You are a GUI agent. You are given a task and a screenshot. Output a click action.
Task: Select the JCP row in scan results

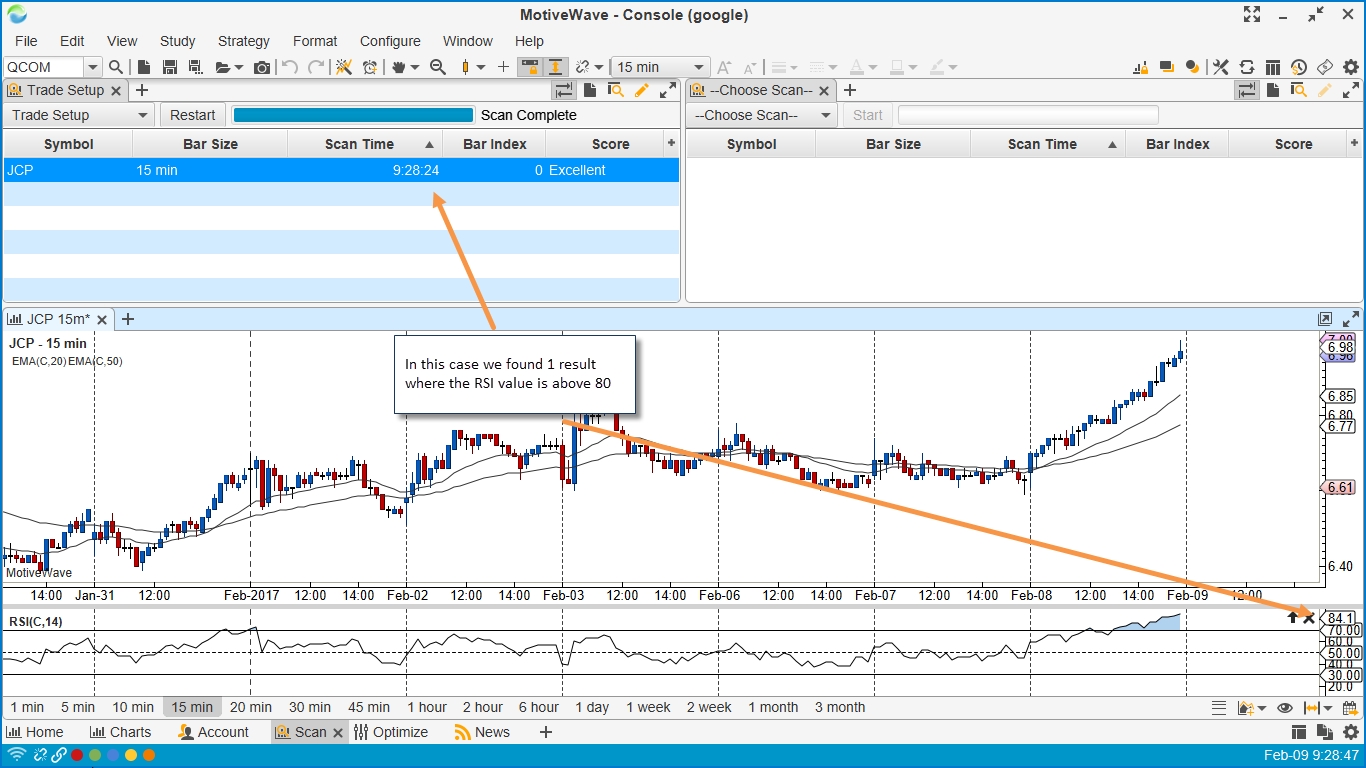[x=341, y=170]
